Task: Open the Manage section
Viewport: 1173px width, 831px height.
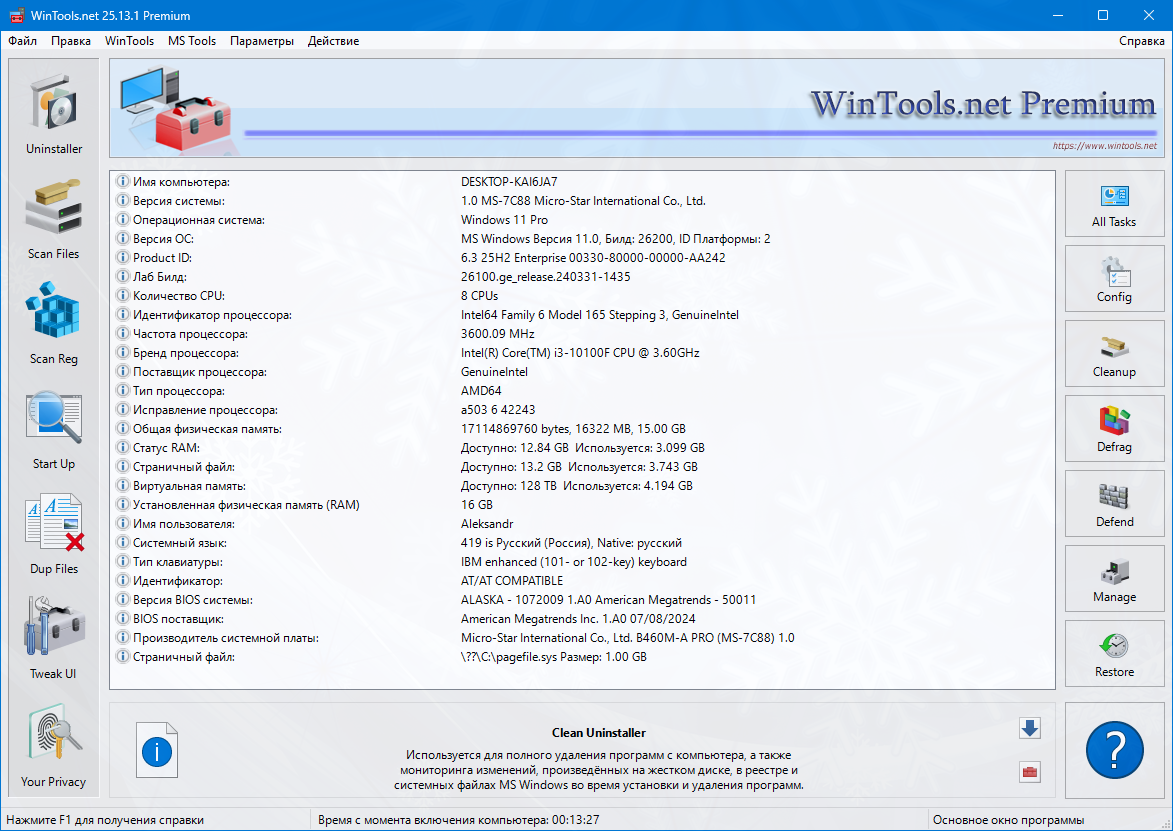Action: (1114, 582)
